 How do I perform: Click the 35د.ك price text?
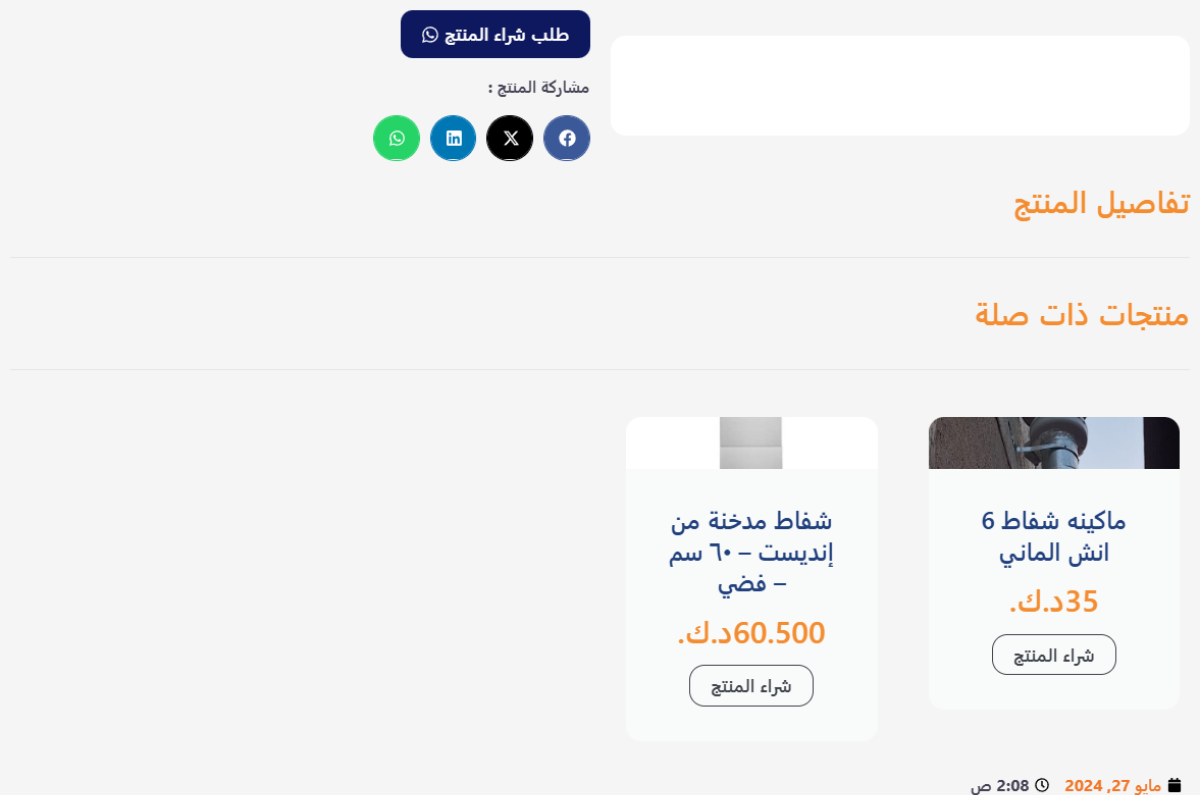1054,601
